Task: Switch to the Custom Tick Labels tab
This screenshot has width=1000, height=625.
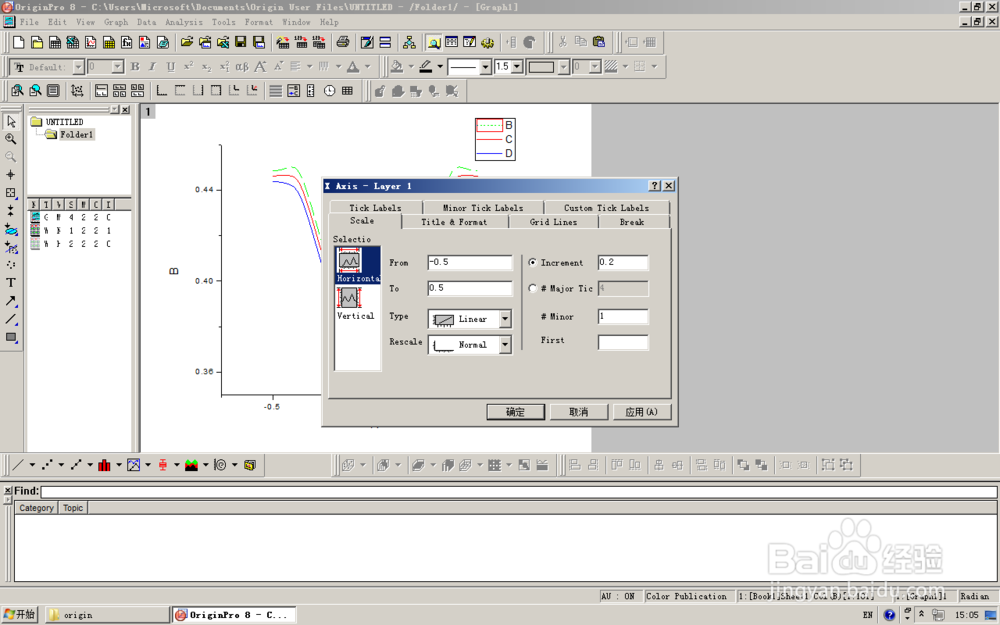Action: point(607,208)
